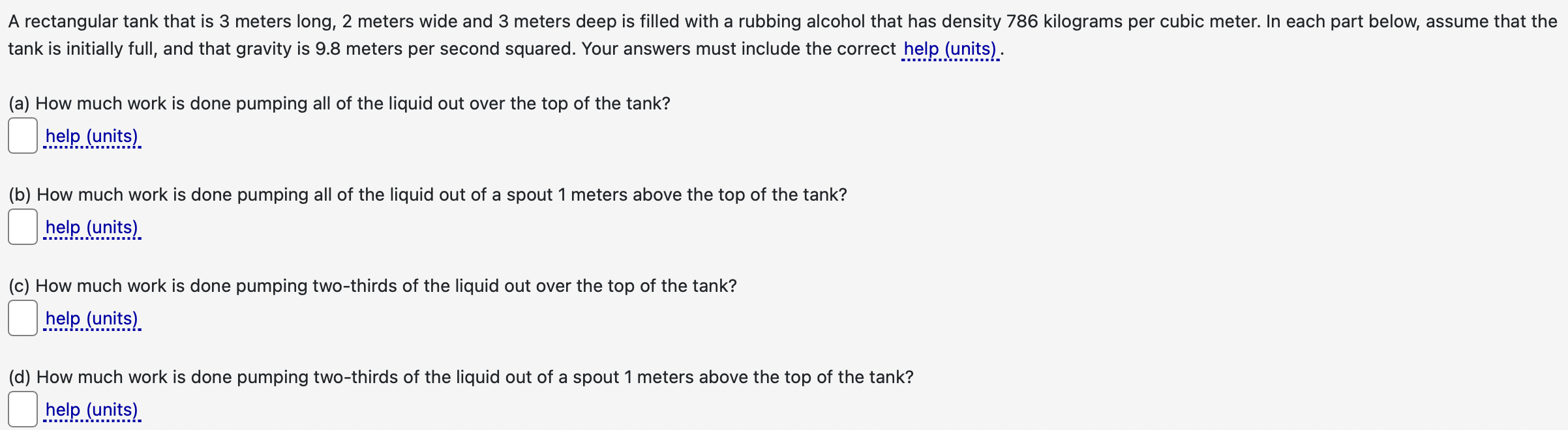Select the input field under pumping all liquid over top

pos(23,136)
